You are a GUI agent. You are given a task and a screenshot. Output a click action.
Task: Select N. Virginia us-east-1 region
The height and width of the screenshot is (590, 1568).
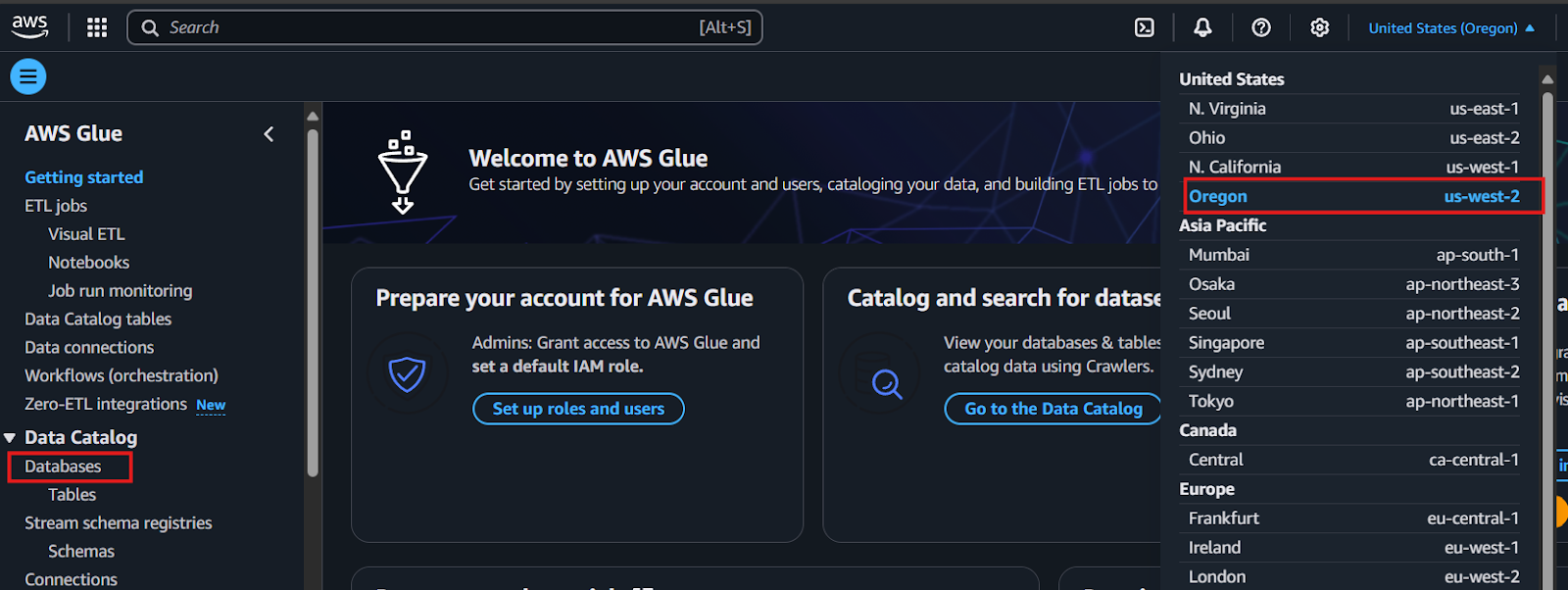click(x=1353, y=109)
